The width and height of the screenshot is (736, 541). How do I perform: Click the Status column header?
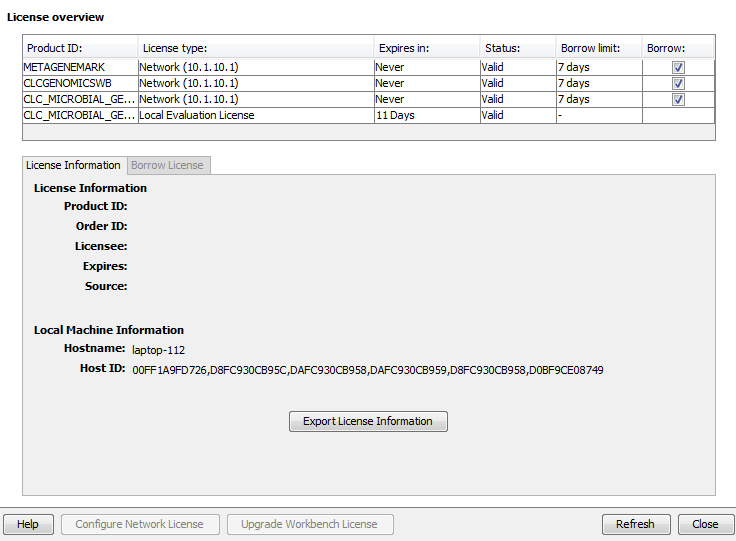[x=516, y=48]
